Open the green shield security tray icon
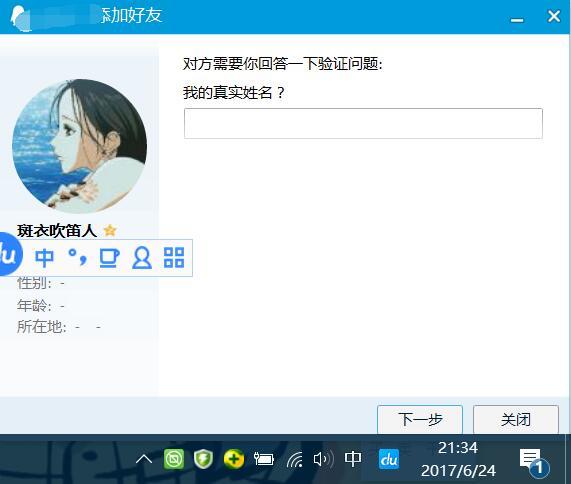Viewport: 571px width, 484px height. click(203, 459)
